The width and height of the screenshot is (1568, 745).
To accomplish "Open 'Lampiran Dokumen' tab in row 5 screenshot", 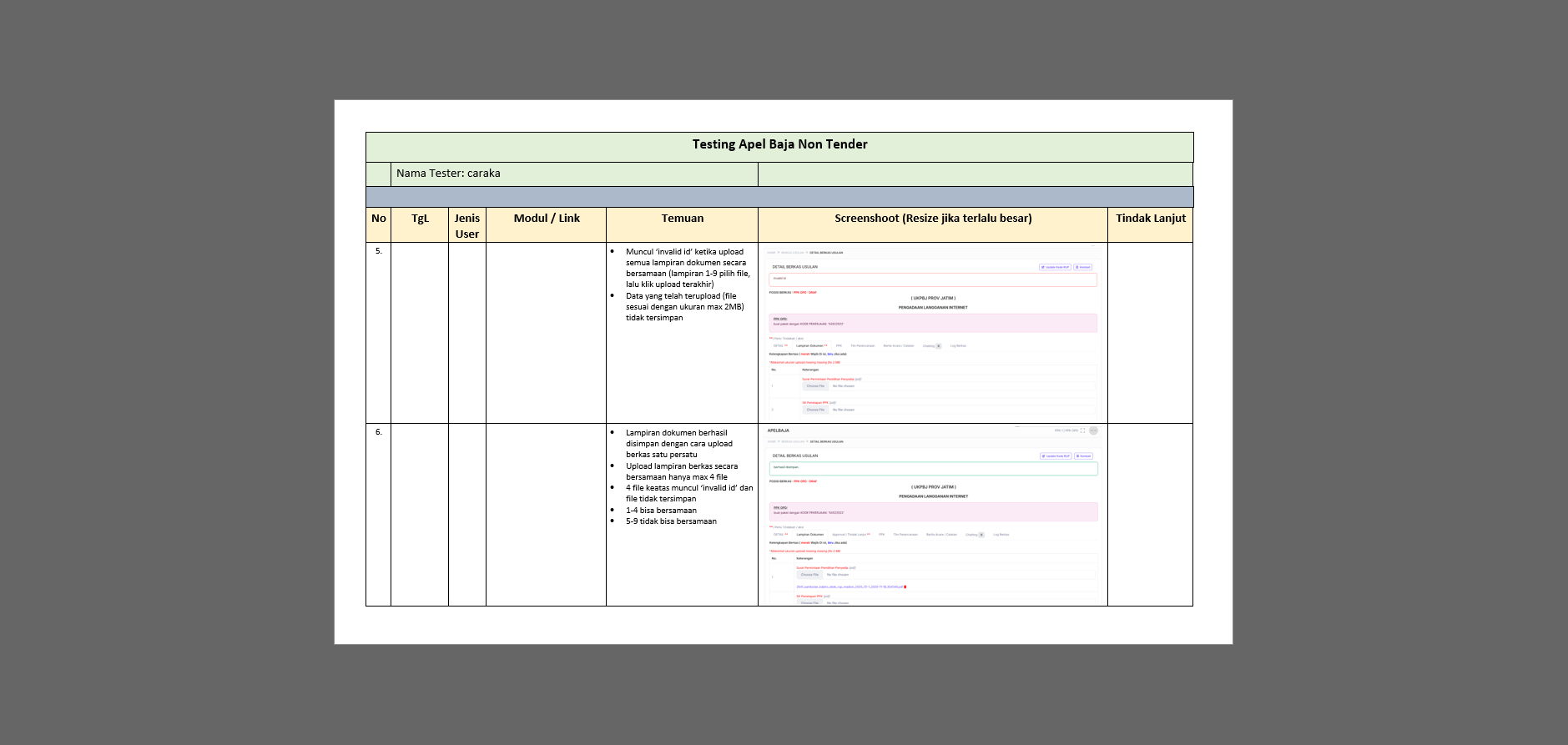I will [x=810, y=345].
